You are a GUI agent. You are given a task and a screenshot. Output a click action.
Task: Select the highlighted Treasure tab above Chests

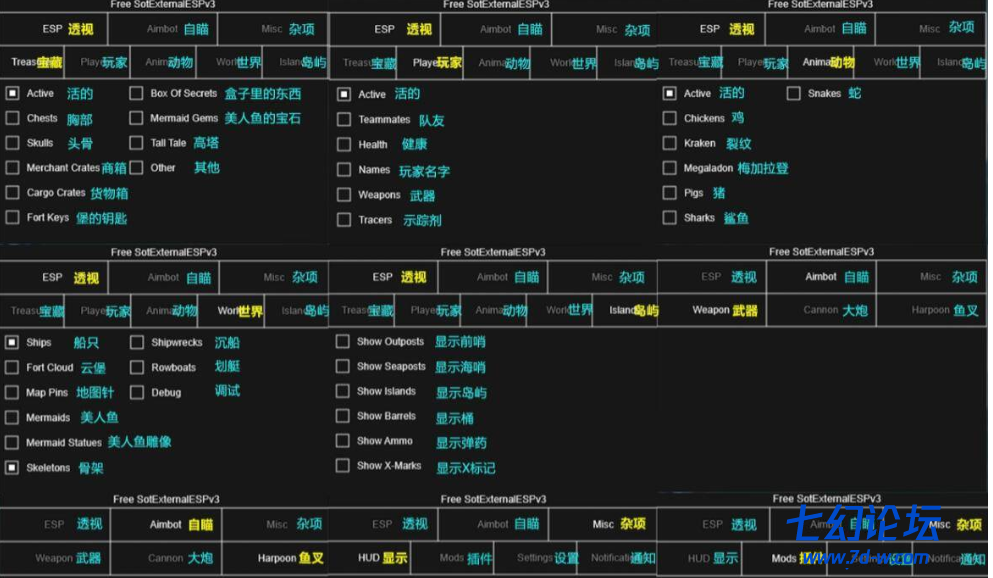pyautogui.click(x=32, y=62)
